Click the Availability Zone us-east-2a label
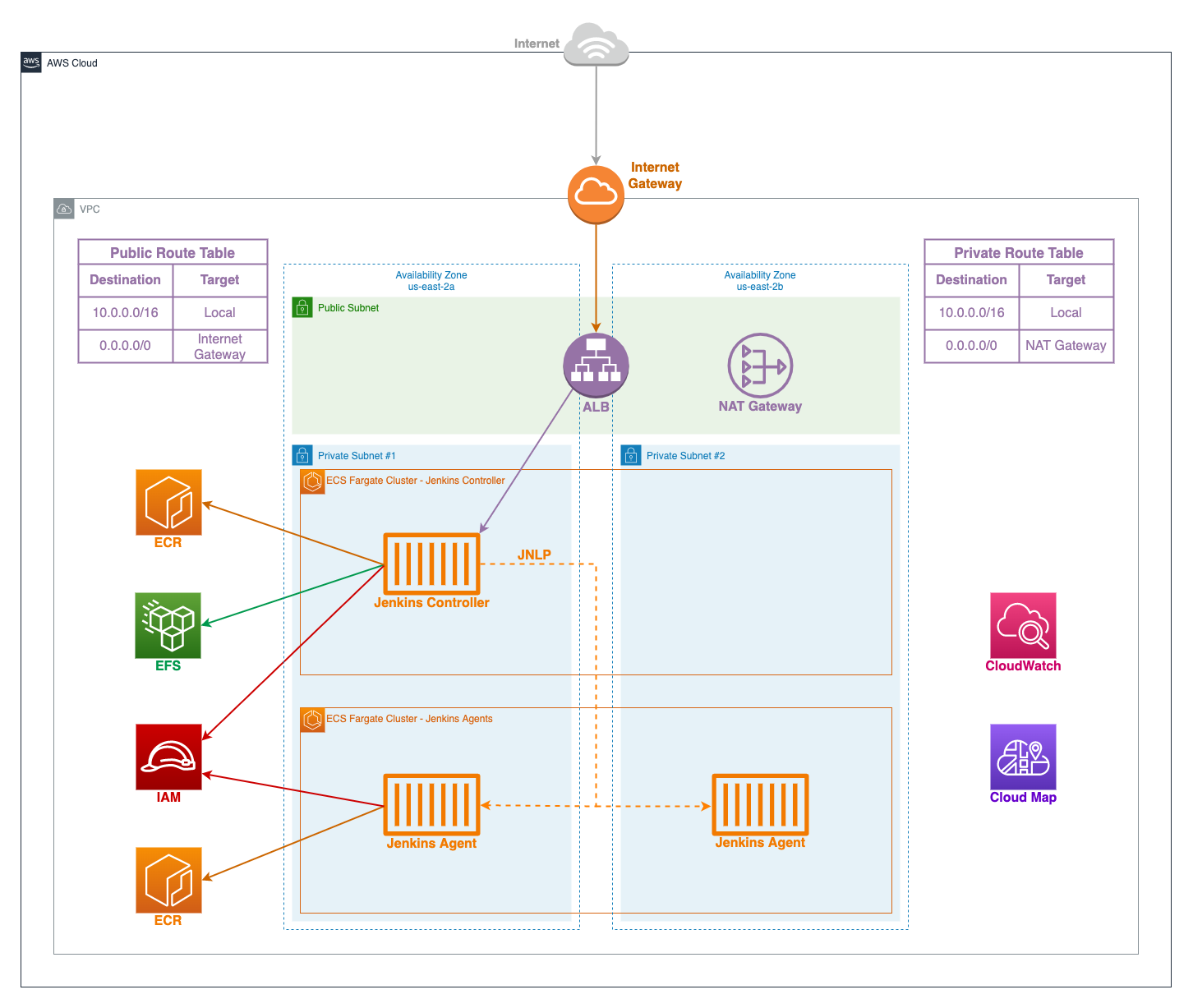The image size is (1193, 1008). [431, 281]
